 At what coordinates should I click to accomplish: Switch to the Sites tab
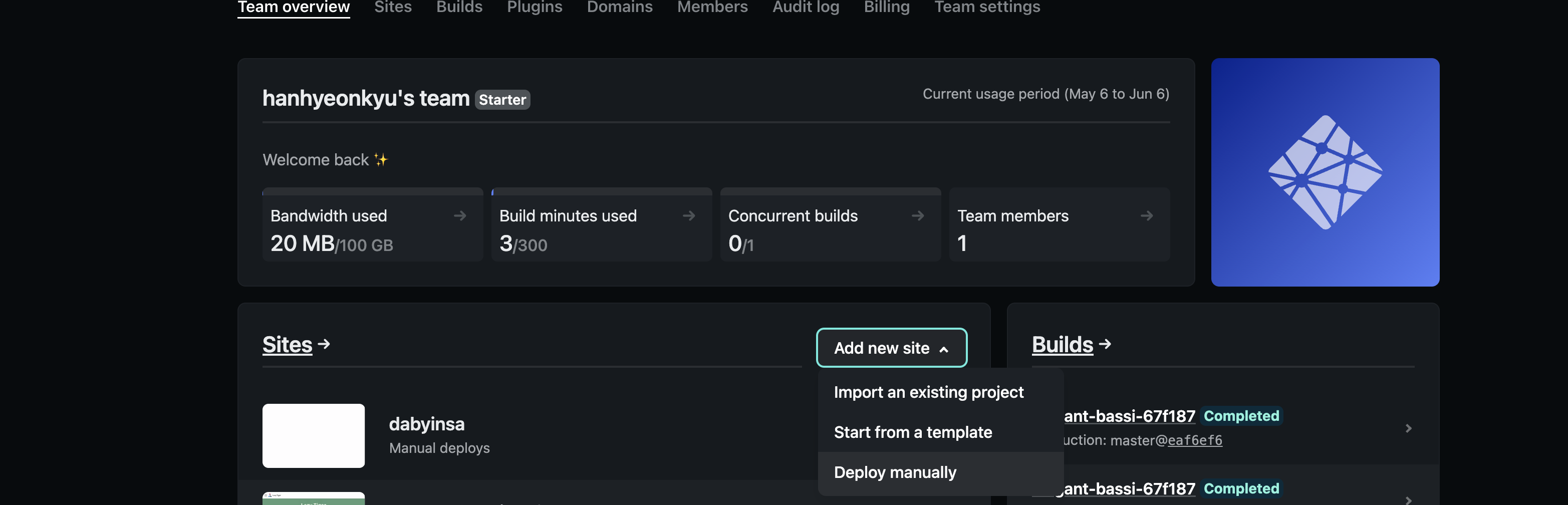[x=393, y=8]
